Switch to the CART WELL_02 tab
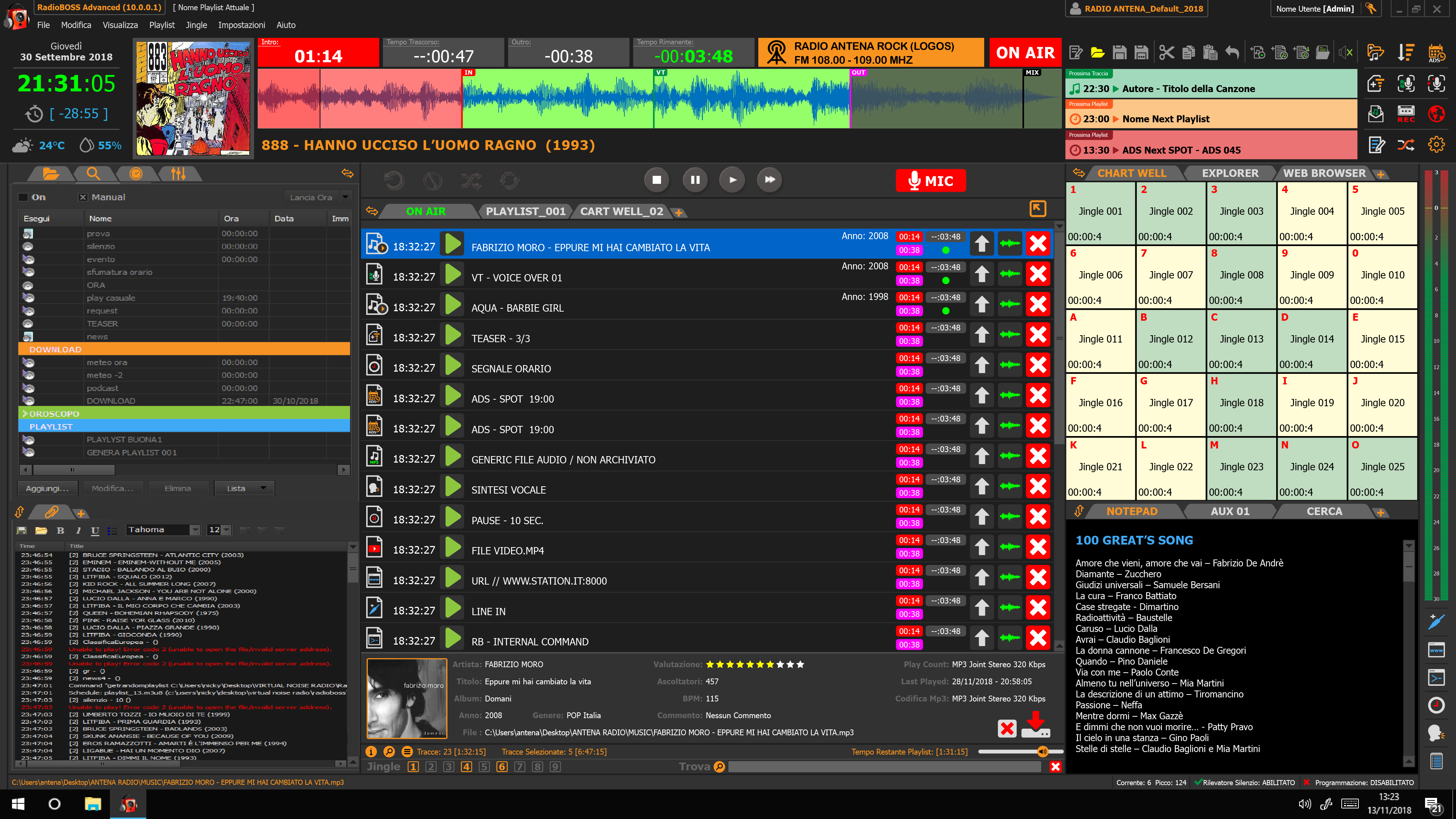 (621, 211)
